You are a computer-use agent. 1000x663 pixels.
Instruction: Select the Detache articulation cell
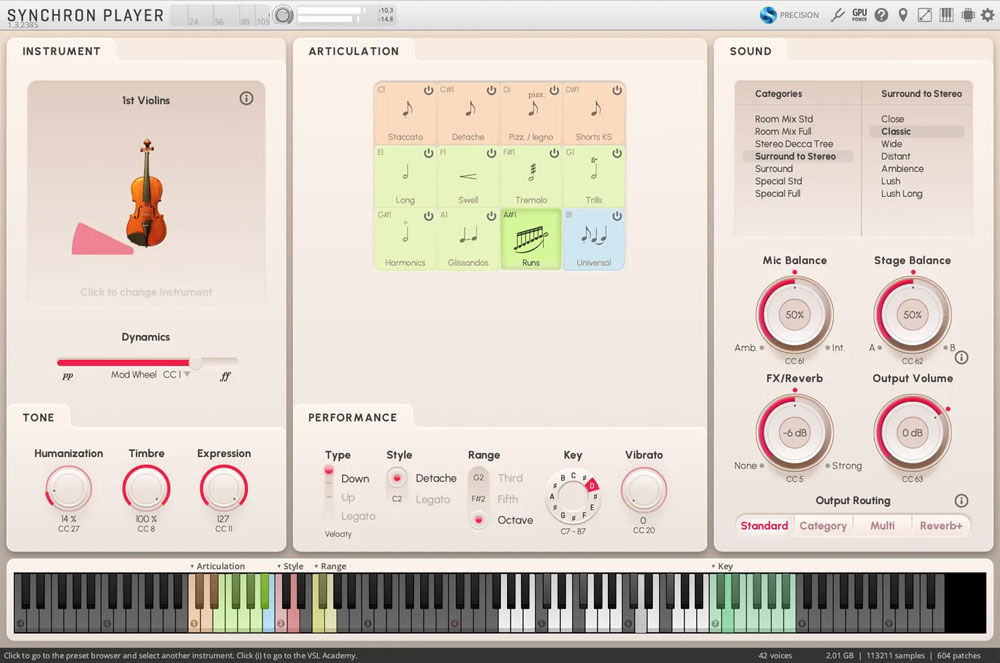468,113
